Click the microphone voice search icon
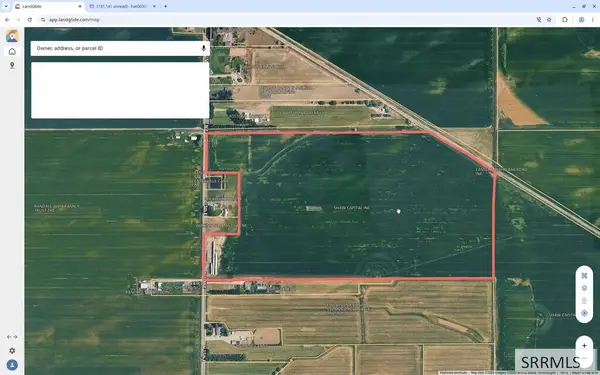The image size is (600, 375). coord(204,48)
